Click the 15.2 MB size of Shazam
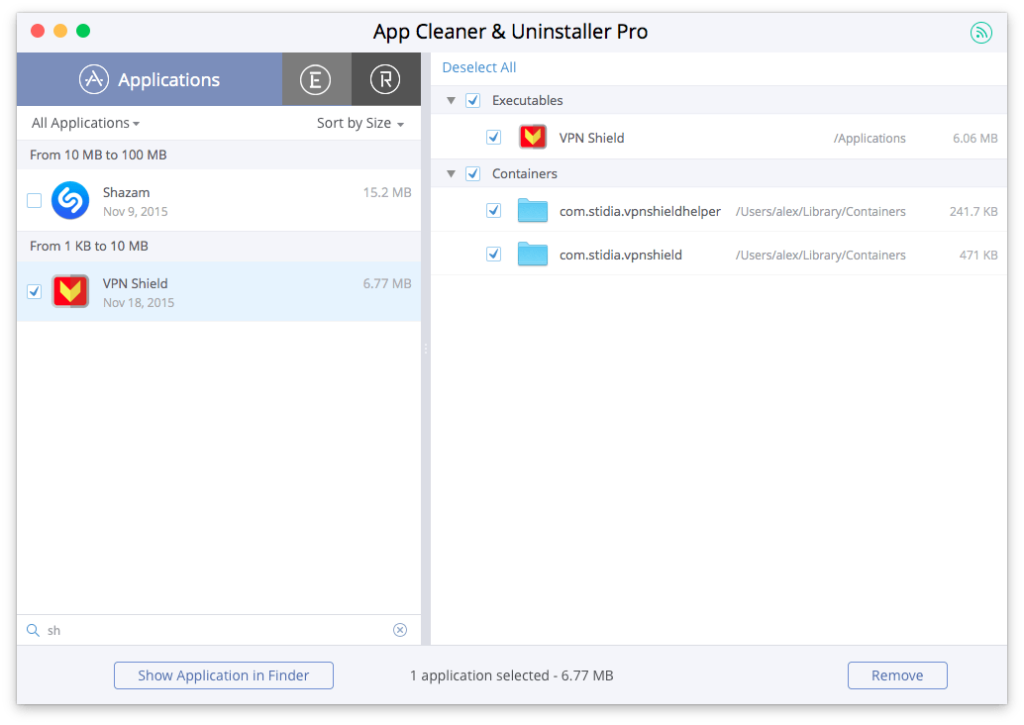1024x725 pixels. coord(387,192)
